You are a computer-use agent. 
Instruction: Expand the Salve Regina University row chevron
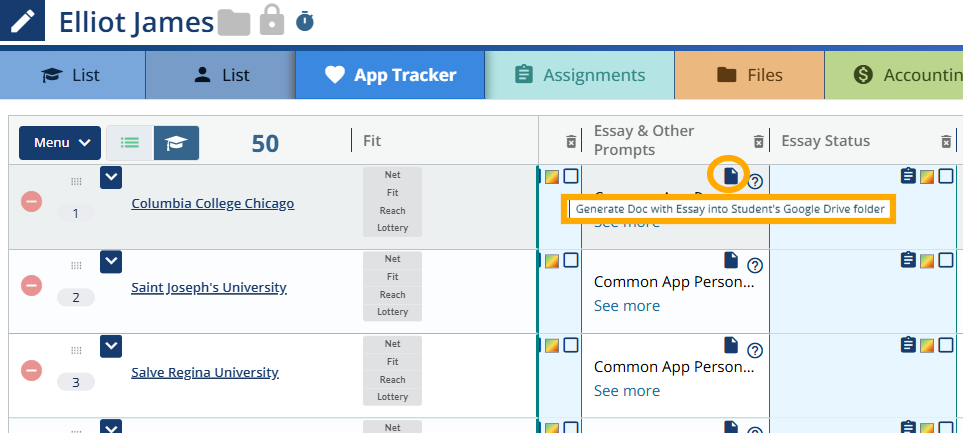pos(111,346)
